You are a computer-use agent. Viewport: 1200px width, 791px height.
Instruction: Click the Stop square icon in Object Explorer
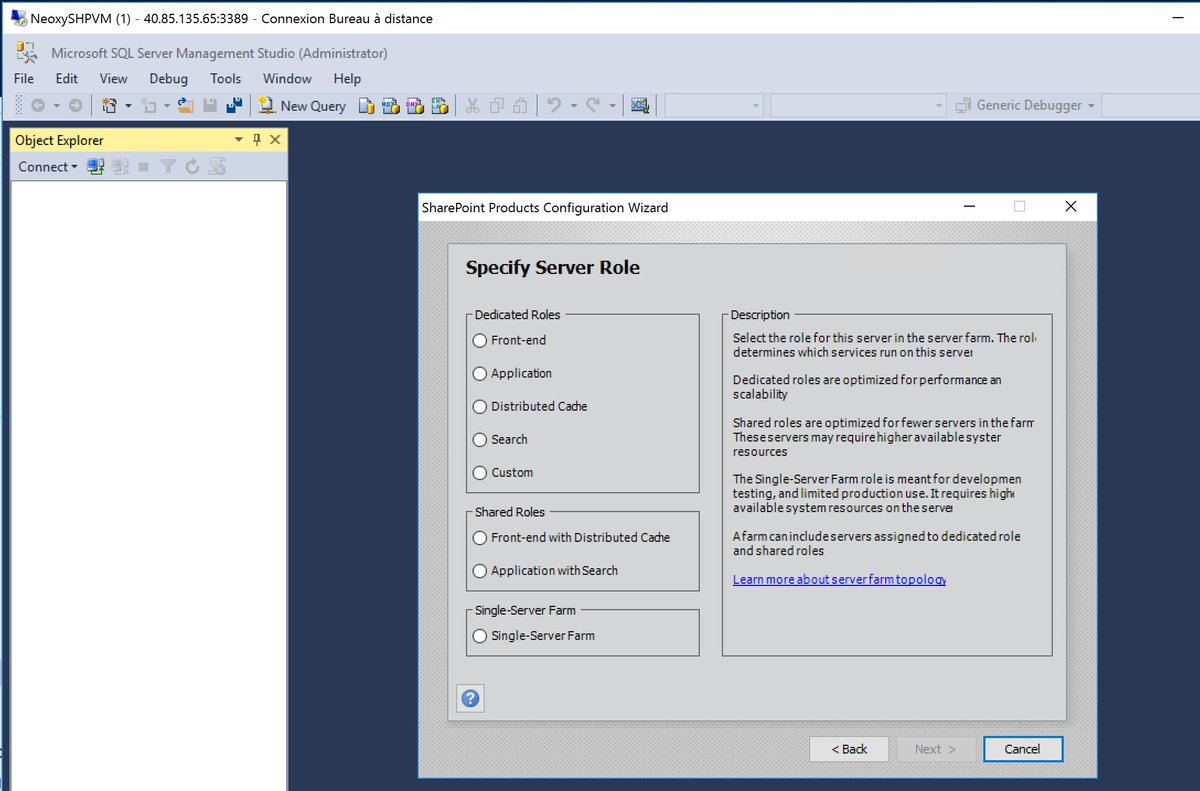144,167
